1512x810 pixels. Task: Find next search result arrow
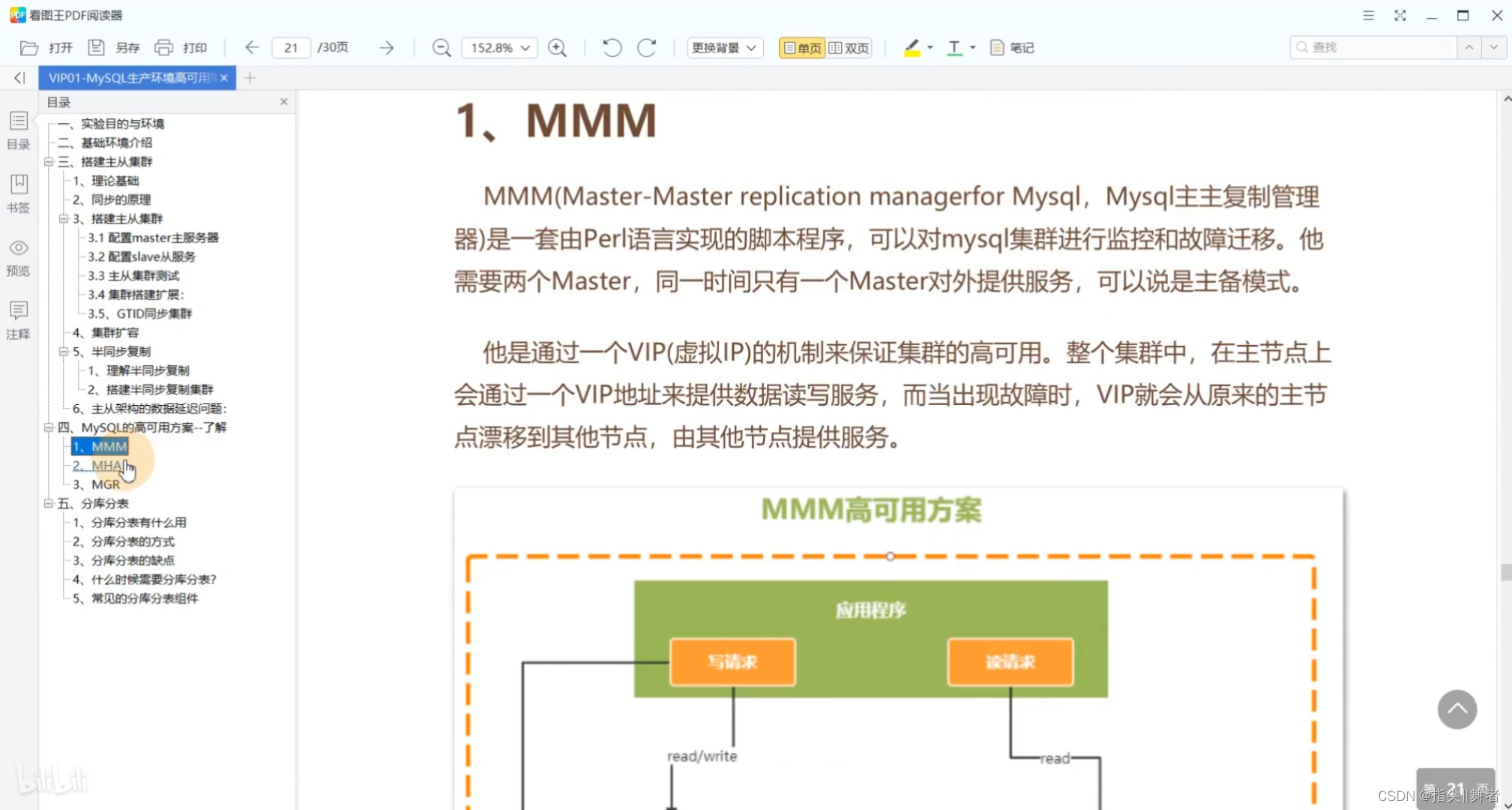[x=1493, y=47]
